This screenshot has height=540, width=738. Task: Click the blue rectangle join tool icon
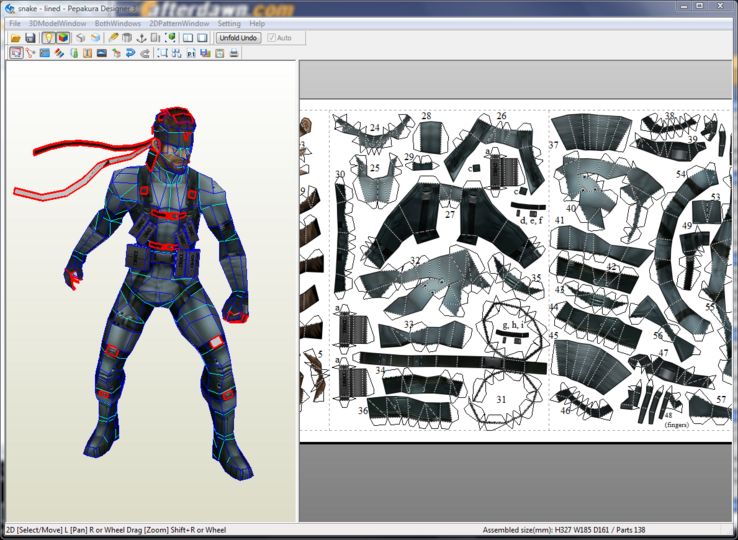[x=45, y=53]
